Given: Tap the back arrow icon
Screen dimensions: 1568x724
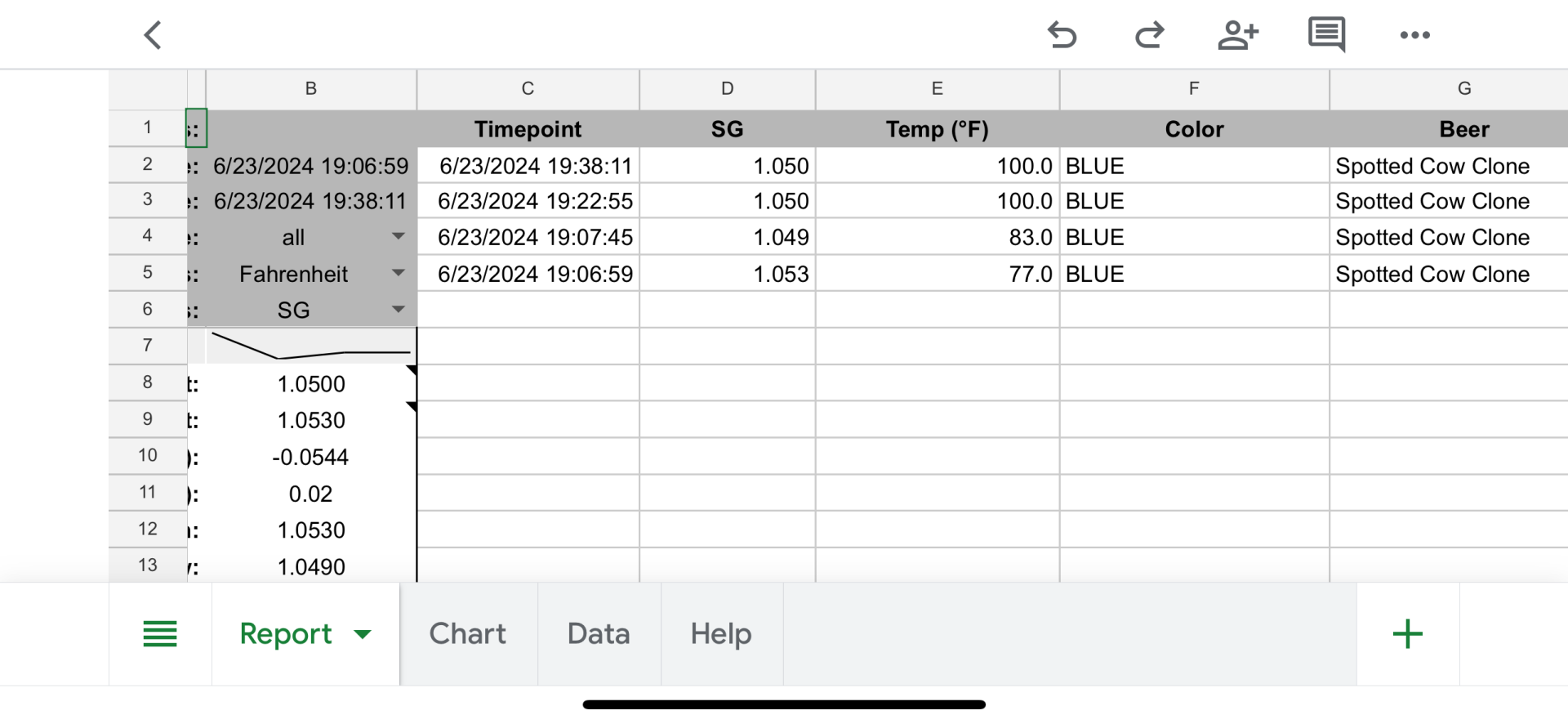Looking at the screenshot, I should [x=153, y=35].
